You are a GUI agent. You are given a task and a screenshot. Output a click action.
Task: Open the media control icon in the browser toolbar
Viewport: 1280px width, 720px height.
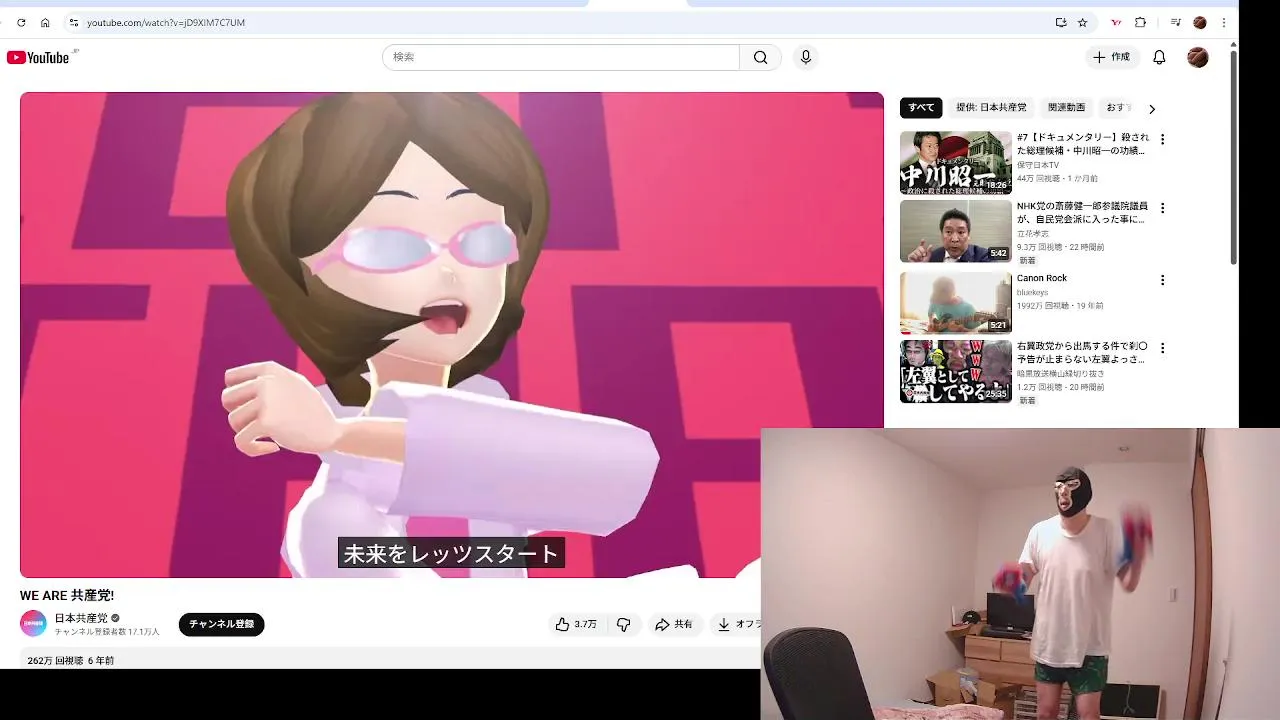(1176, 22)
